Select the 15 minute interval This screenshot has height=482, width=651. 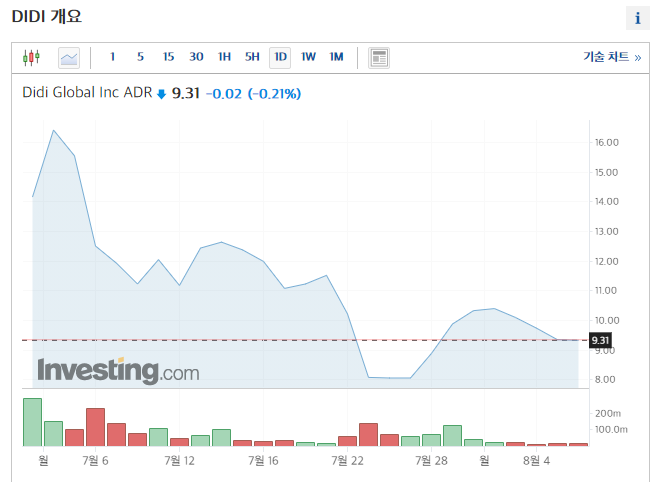[x=168, y=57]
